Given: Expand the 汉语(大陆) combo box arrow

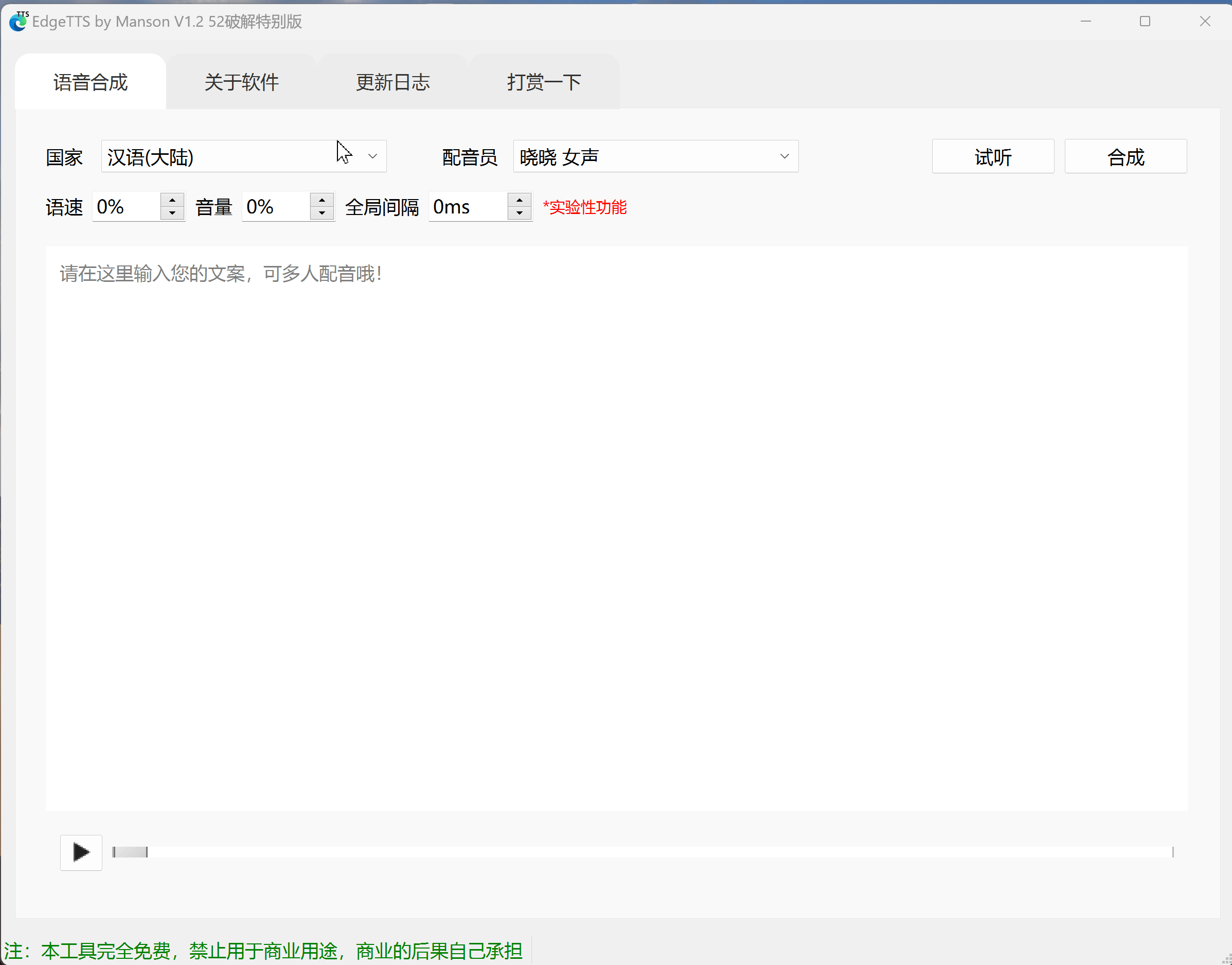Looking at the screenshot, I should coord(373,156).
